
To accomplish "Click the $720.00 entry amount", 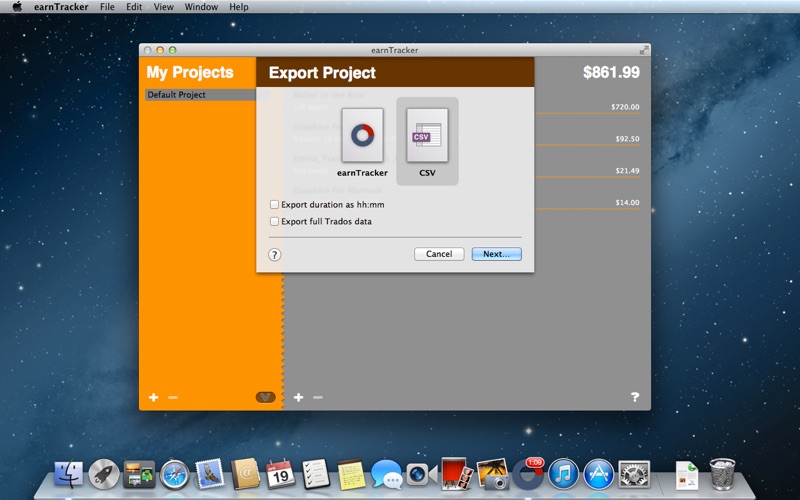I will click(625, 107).
